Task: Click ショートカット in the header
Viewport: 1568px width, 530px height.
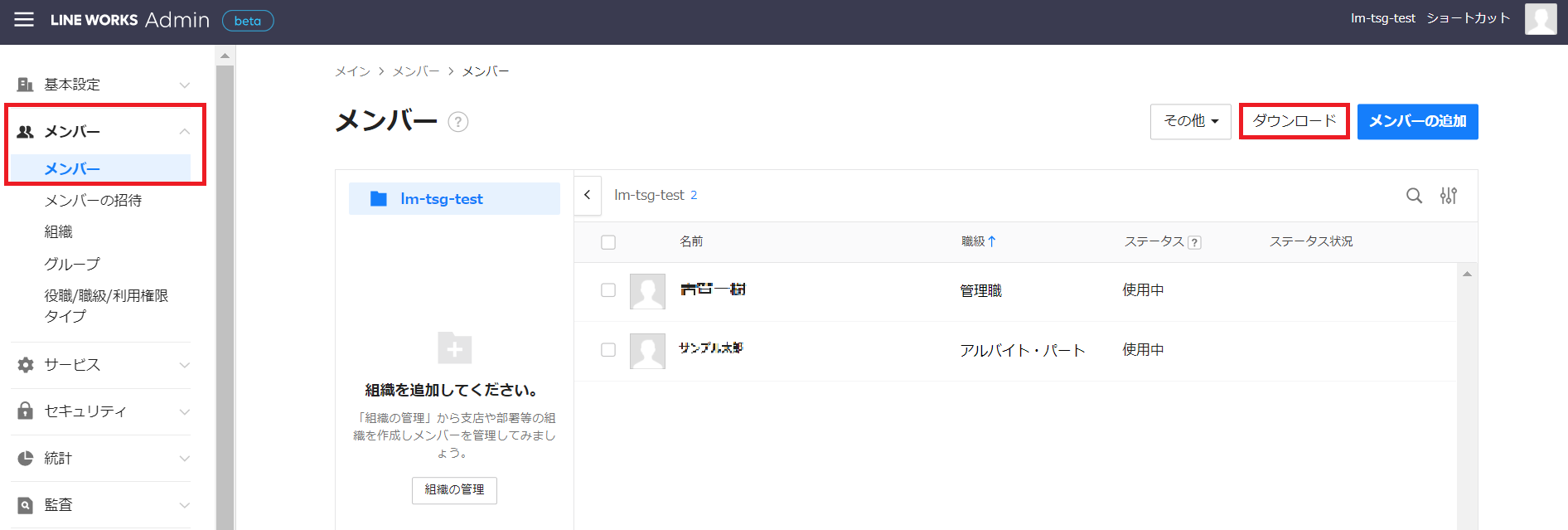Action: [x=1468, y=18]
